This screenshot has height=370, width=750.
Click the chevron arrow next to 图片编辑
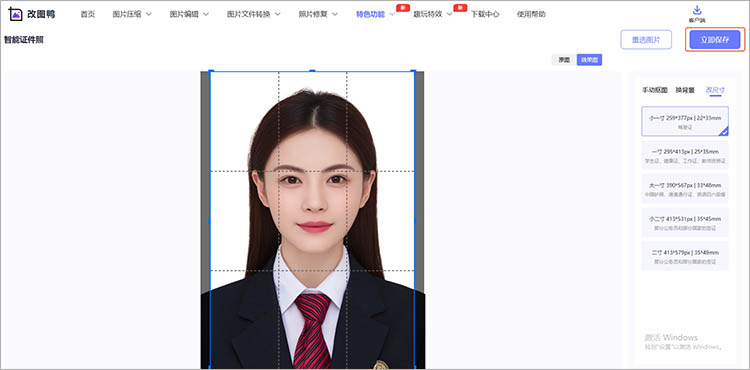(206, 14)
